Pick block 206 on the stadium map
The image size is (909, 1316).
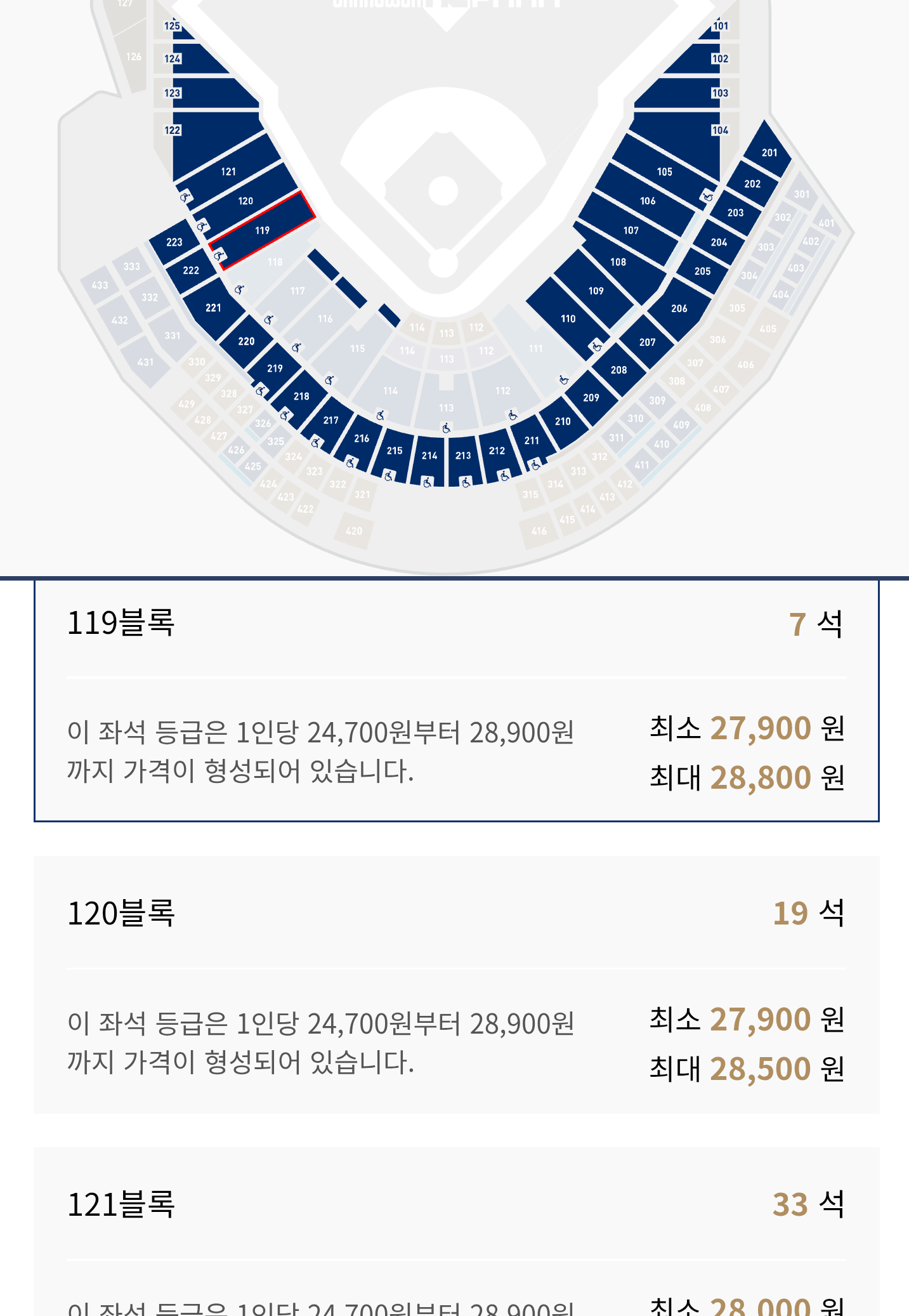(x=679, y=308)
